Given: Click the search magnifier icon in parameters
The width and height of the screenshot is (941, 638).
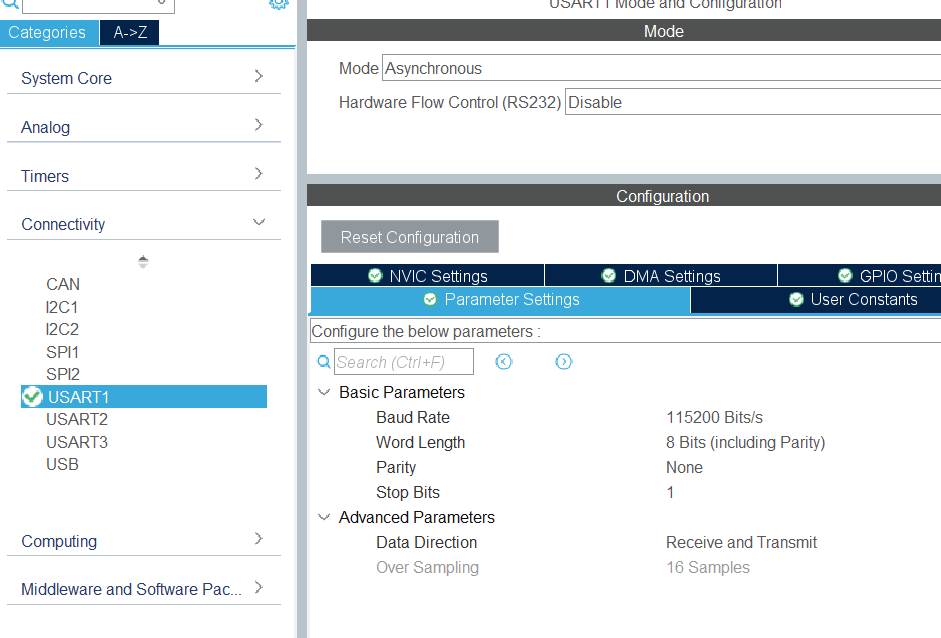Looking at the screenshot, I should (x=323, y=362).
